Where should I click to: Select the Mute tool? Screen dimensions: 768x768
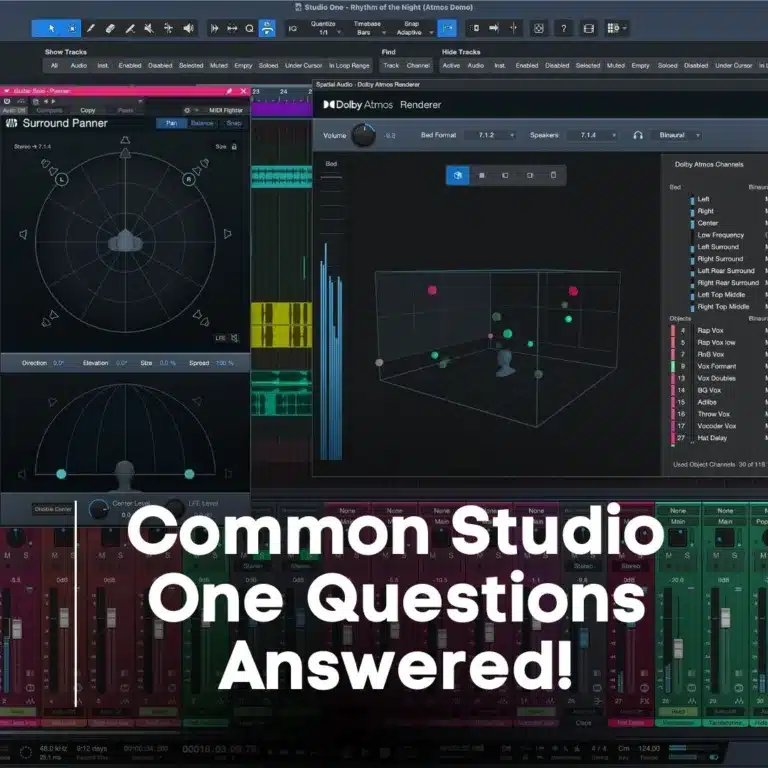click(x=149, y=28)
